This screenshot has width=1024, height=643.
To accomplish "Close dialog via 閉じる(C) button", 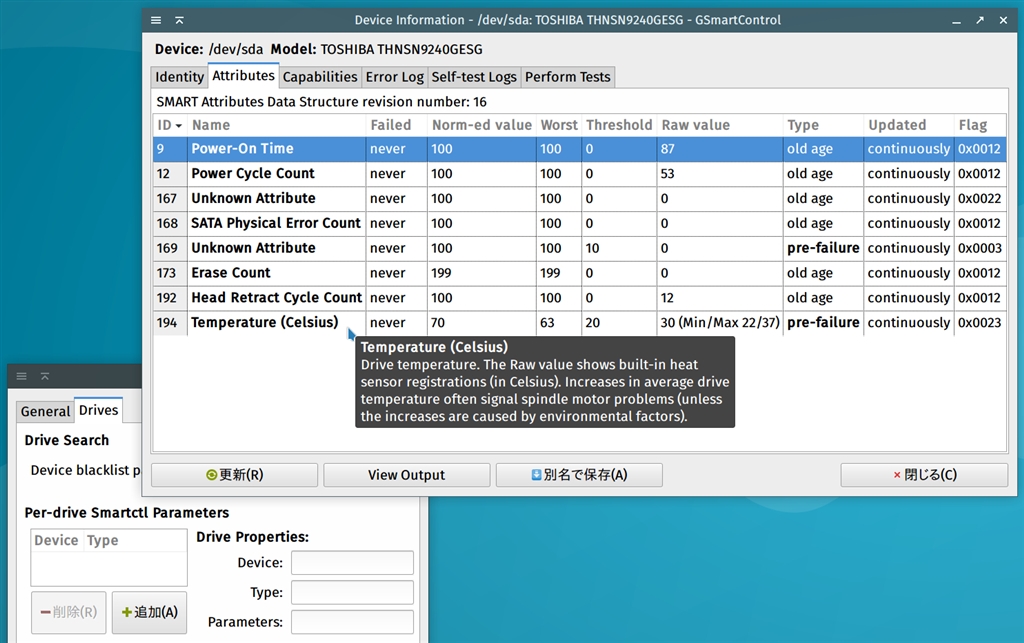I will coord(924,475).
